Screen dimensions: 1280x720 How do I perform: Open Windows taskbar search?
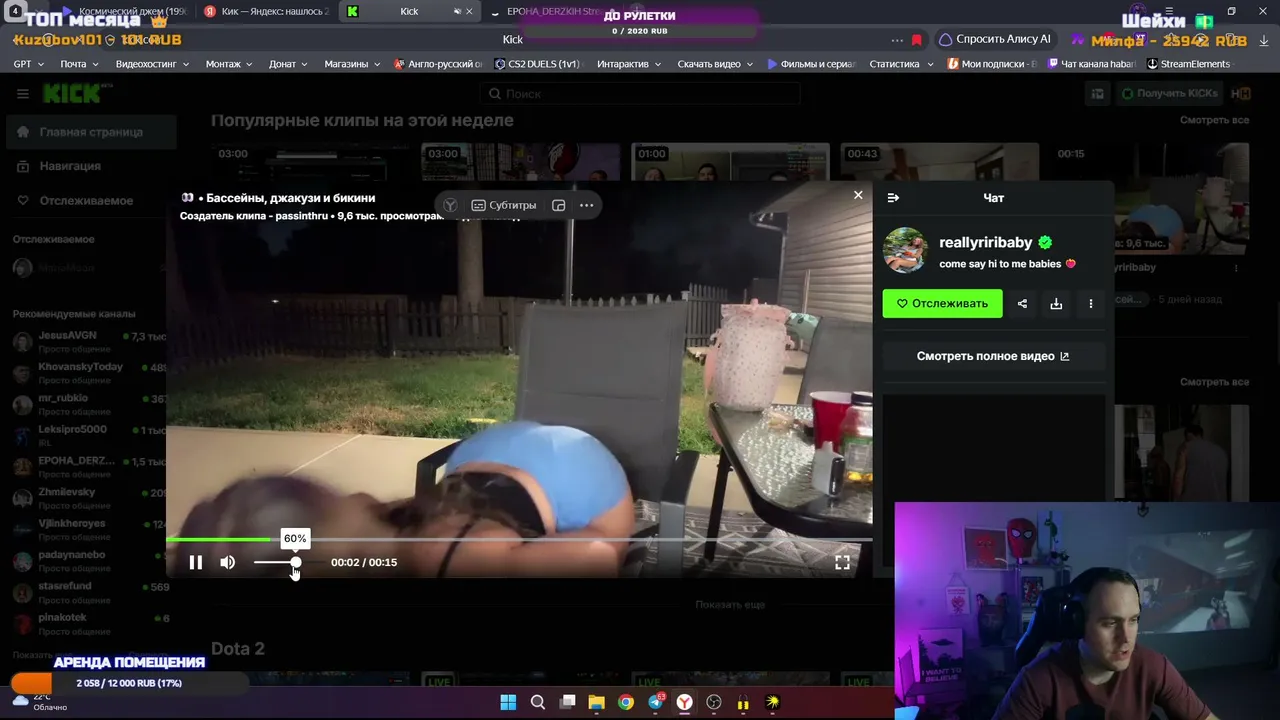click(538, 702)
